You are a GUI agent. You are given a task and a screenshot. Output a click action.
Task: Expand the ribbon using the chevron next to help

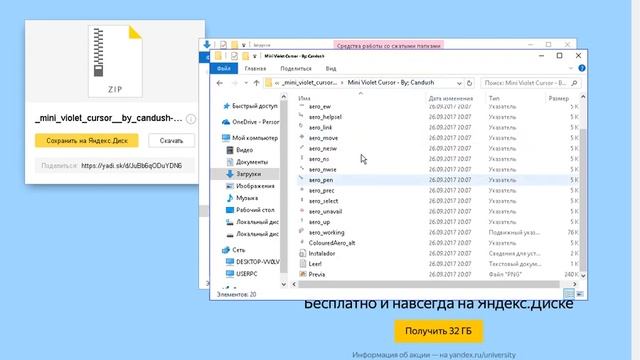(x=571, y=68)
